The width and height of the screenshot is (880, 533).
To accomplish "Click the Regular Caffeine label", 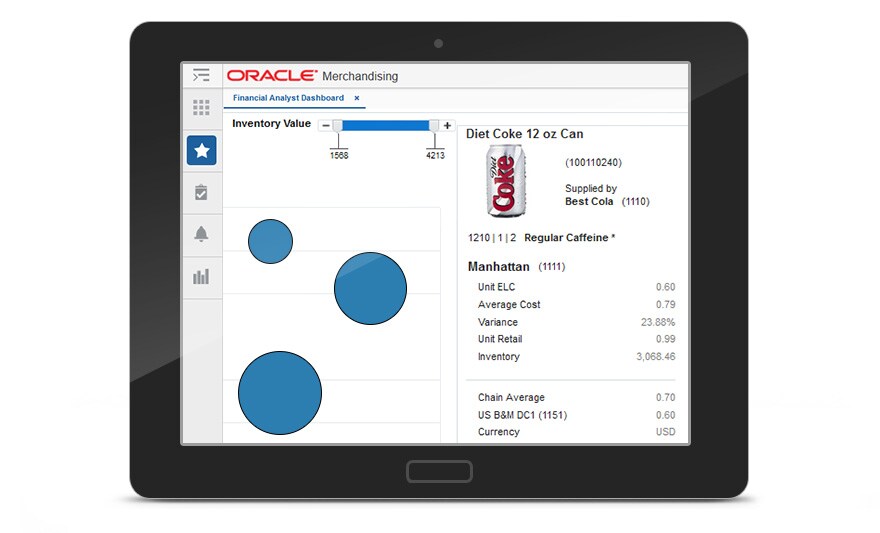I will pos(570,238).
